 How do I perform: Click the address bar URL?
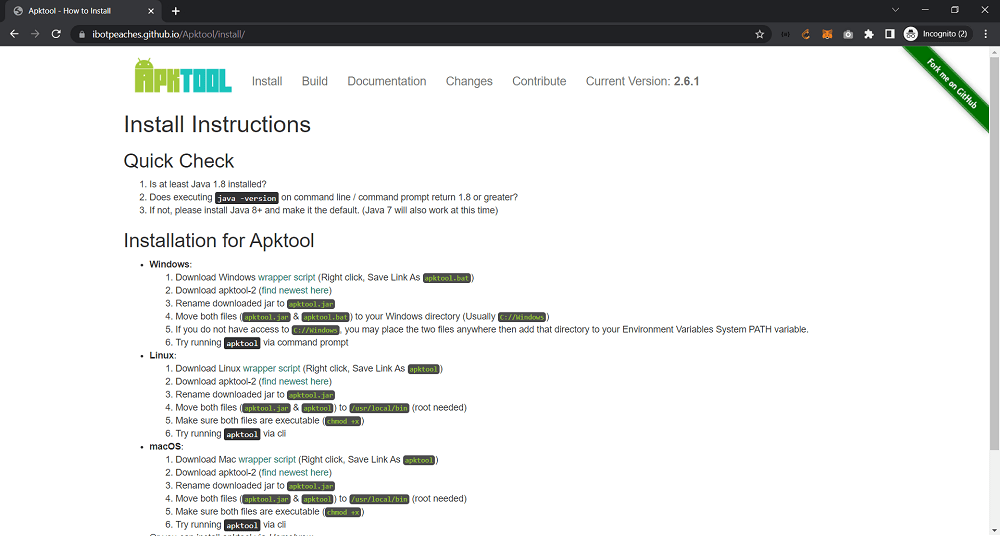[168, 34]
